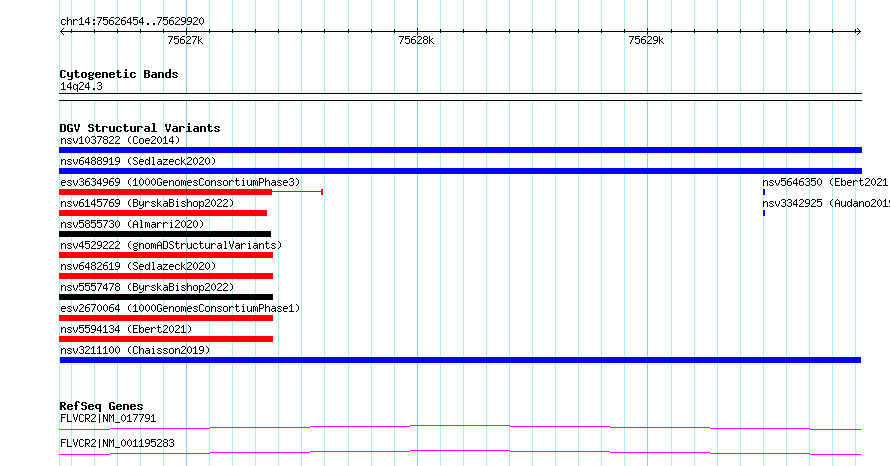Open FLVCR2|NM_017791 gene label
The width and height of the screenshot is (890, 466).
(108, 418)
